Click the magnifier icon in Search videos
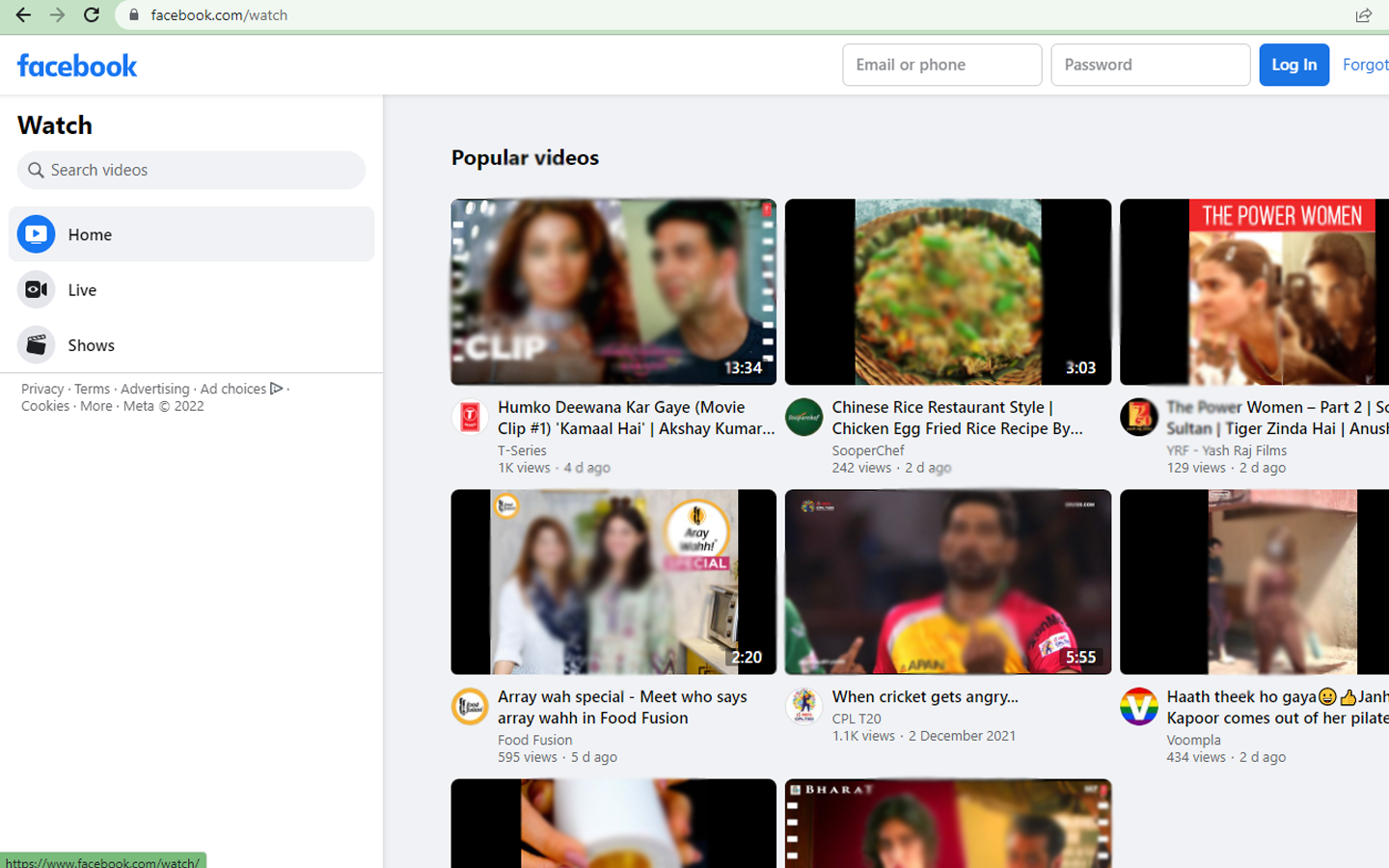This screenshot has height=868, width=1389. pyautogui.click(x=36, y=170)
